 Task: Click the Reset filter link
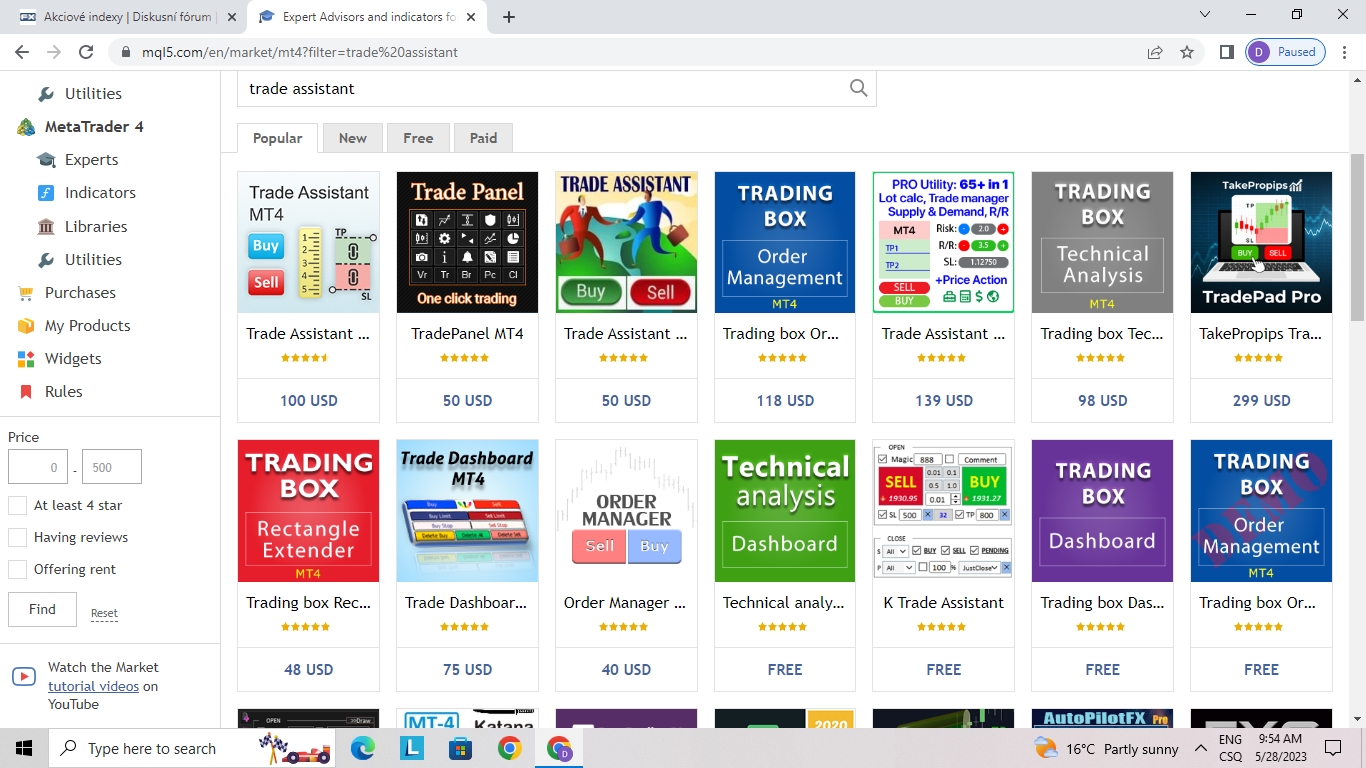[104, 613]
